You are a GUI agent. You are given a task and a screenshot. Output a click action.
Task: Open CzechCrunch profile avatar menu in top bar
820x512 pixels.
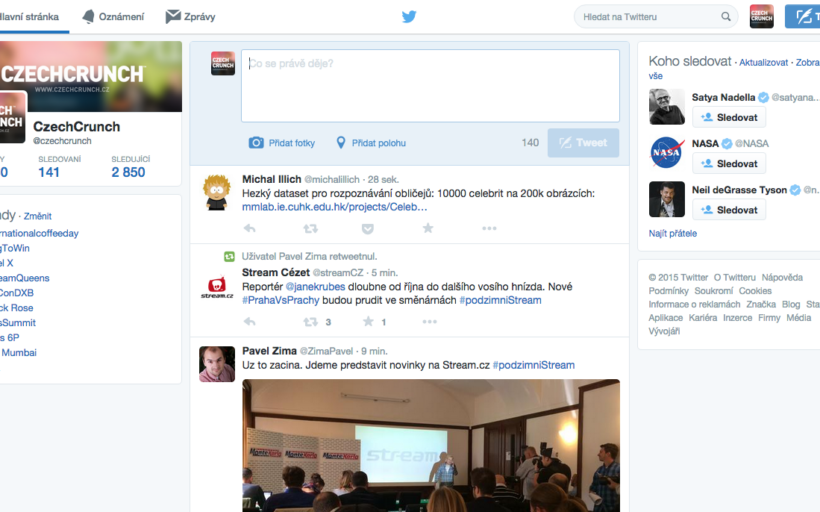pos(761,16)
